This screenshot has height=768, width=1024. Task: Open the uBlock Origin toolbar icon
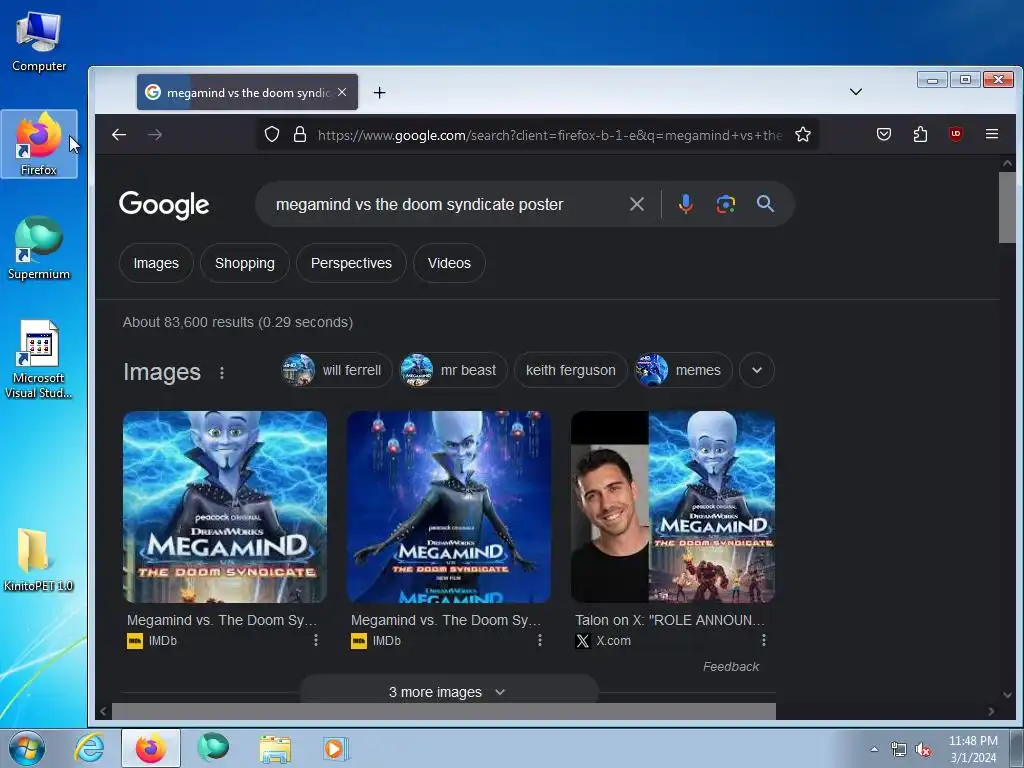pos(955,135)
